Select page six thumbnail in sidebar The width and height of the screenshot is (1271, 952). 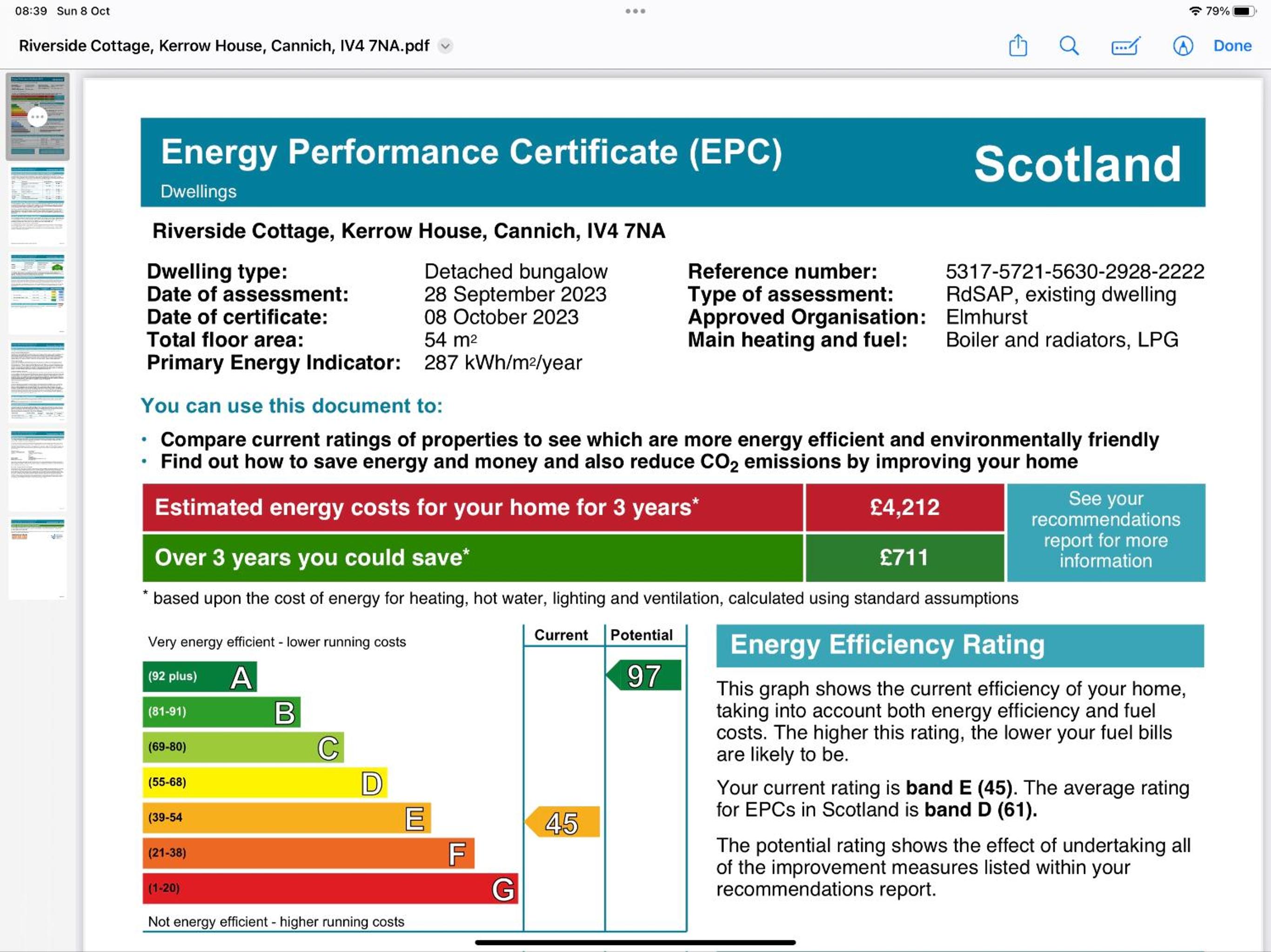(x=37, y=559)
